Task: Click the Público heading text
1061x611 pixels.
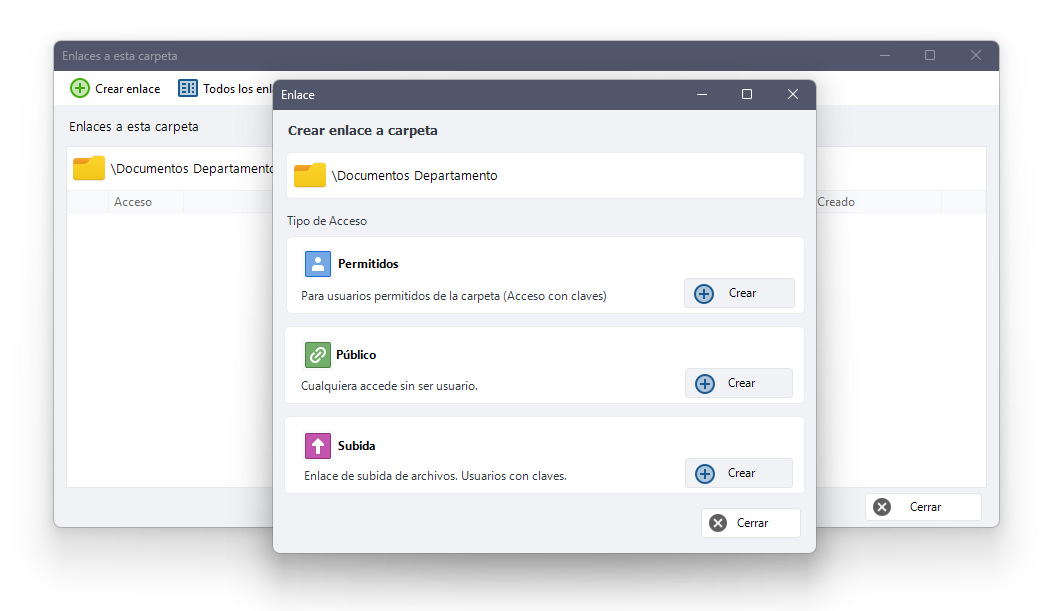Action: click(x=356, y=355)
